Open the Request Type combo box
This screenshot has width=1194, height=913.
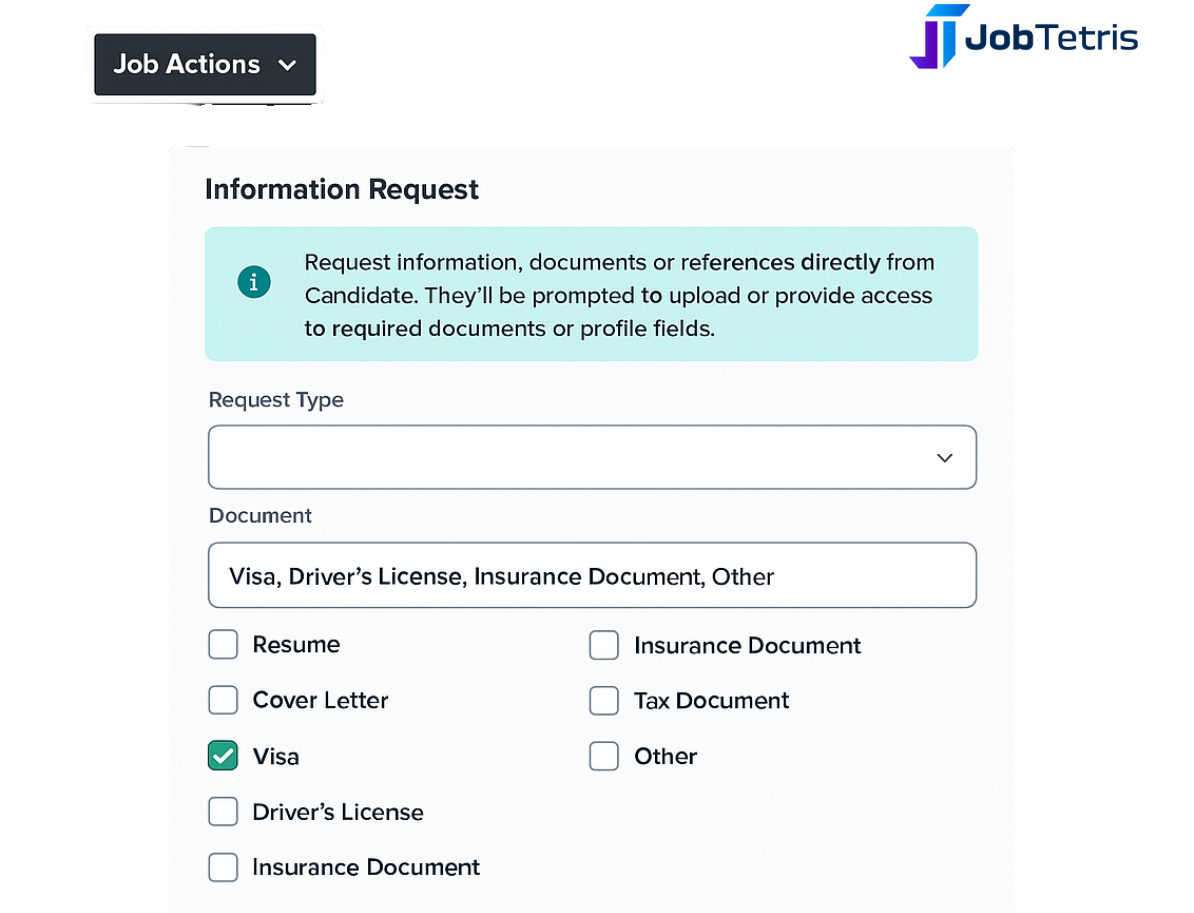tap(592, 457)
